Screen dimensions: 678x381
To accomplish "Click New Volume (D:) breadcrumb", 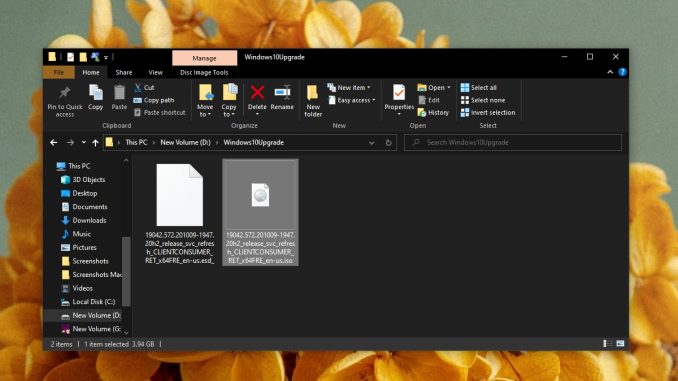I will pos(185,143).
